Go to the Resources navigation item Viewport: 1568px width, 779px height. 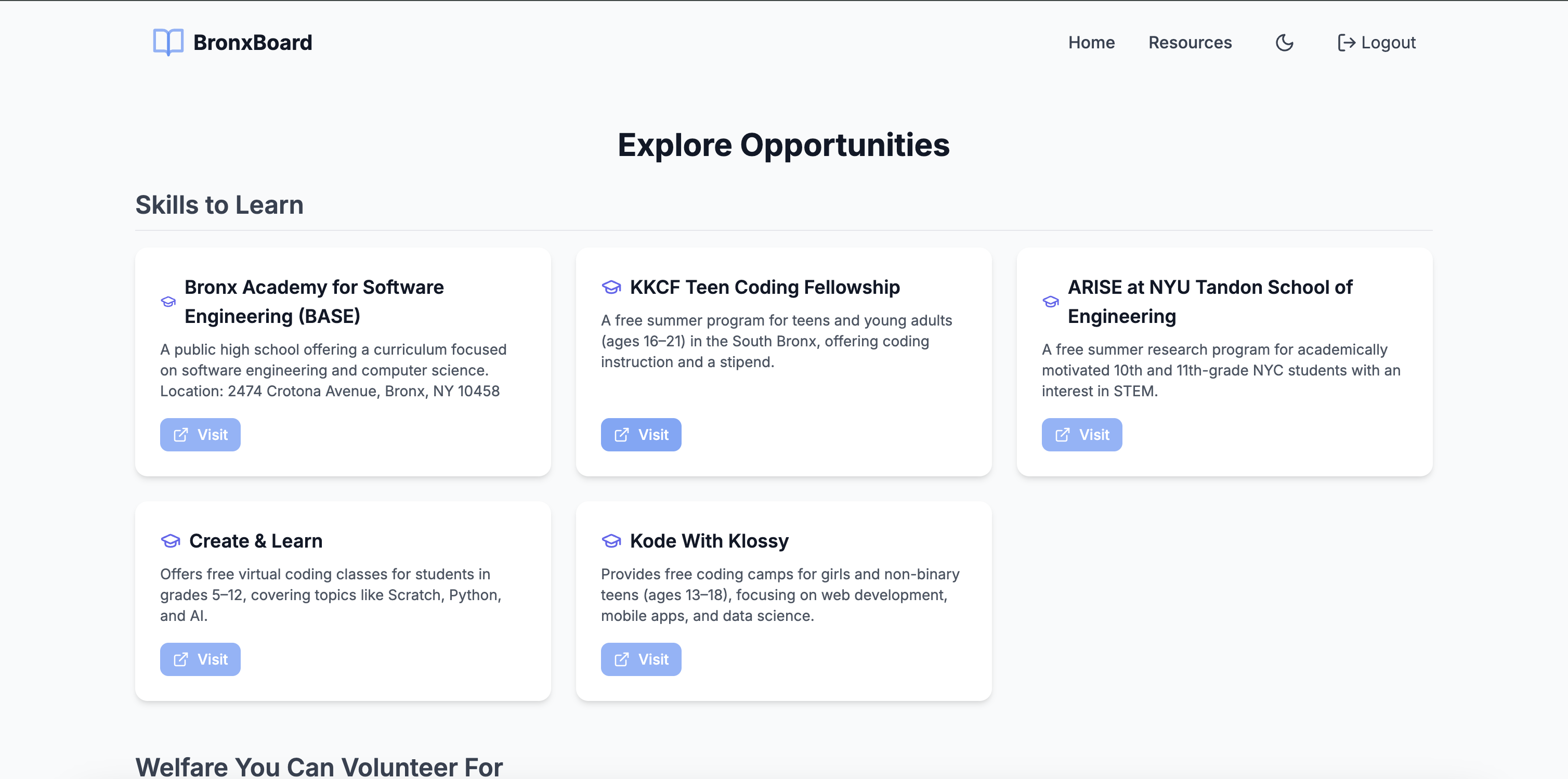click(1190, 43)
